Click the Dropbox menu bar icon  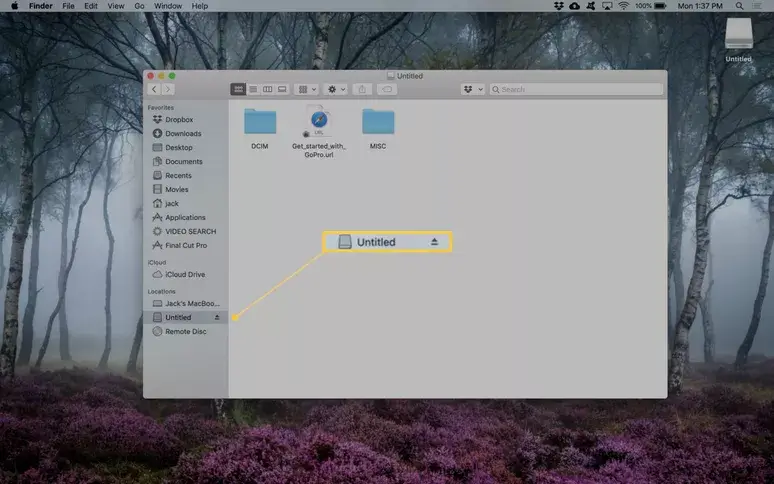tap(559, 6)
